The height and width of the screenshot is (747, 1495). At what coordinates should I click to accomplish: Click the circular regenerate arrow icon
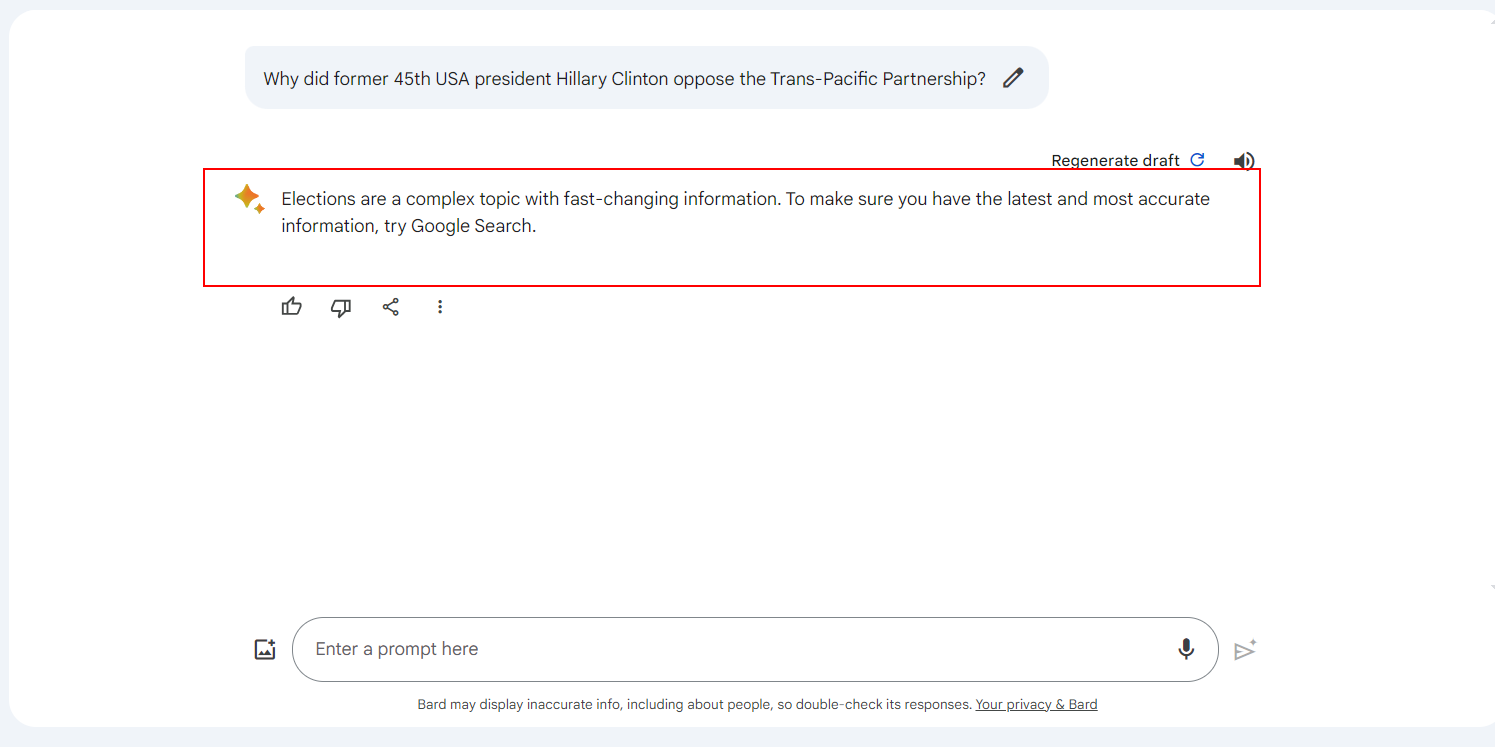click(x=1197, y=160)
